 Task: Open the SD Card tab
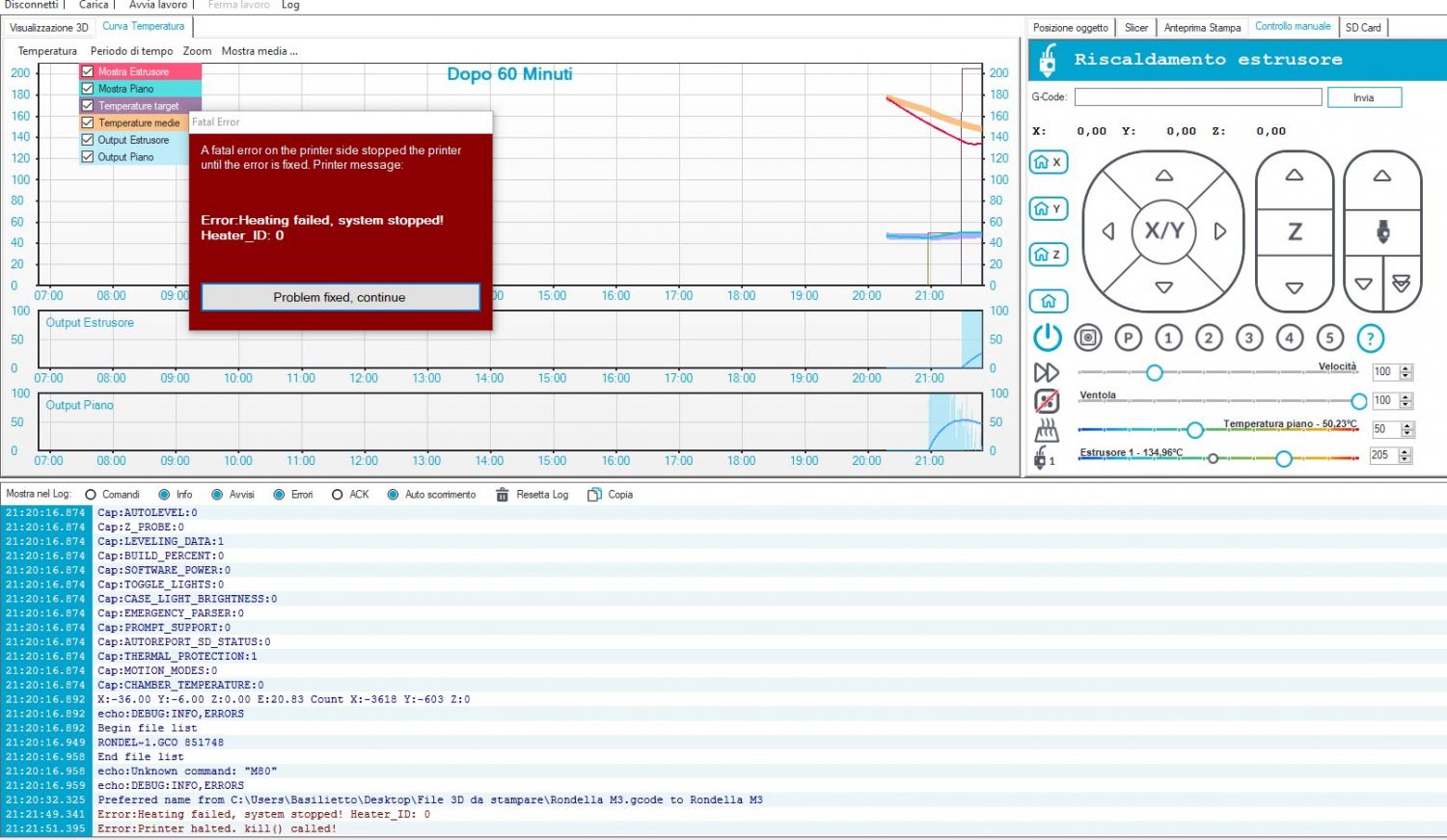coord(1363,27)
